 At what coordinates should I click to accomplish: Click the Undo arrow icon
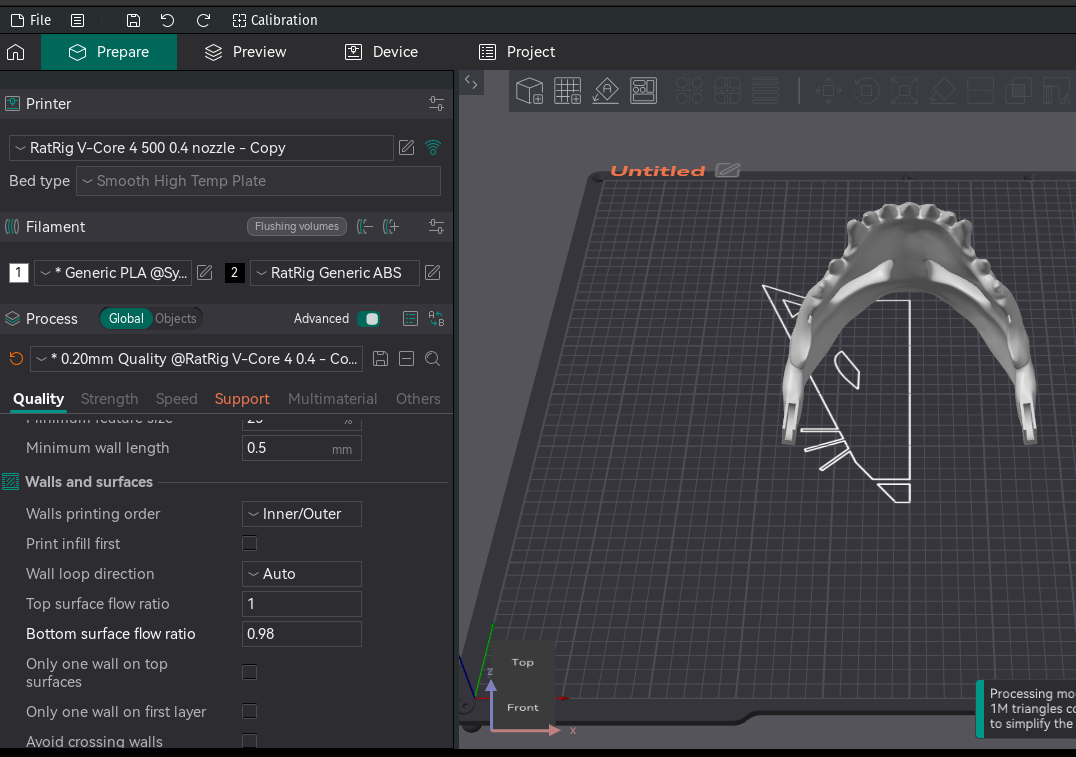[x=167, y=21]
